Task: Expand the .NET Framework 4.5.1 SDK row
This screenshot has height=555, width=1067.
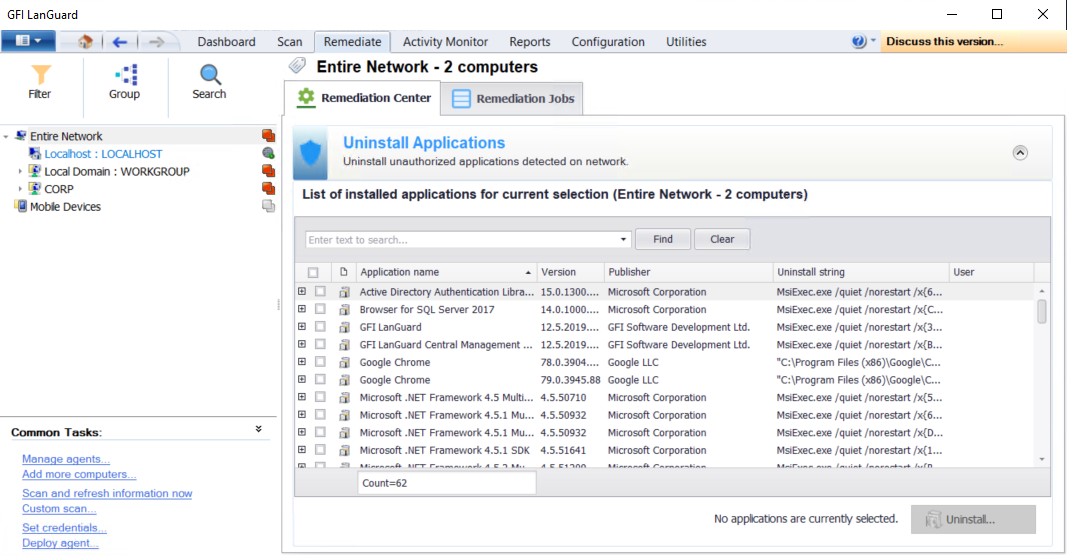Action: (x=301, y=450)
